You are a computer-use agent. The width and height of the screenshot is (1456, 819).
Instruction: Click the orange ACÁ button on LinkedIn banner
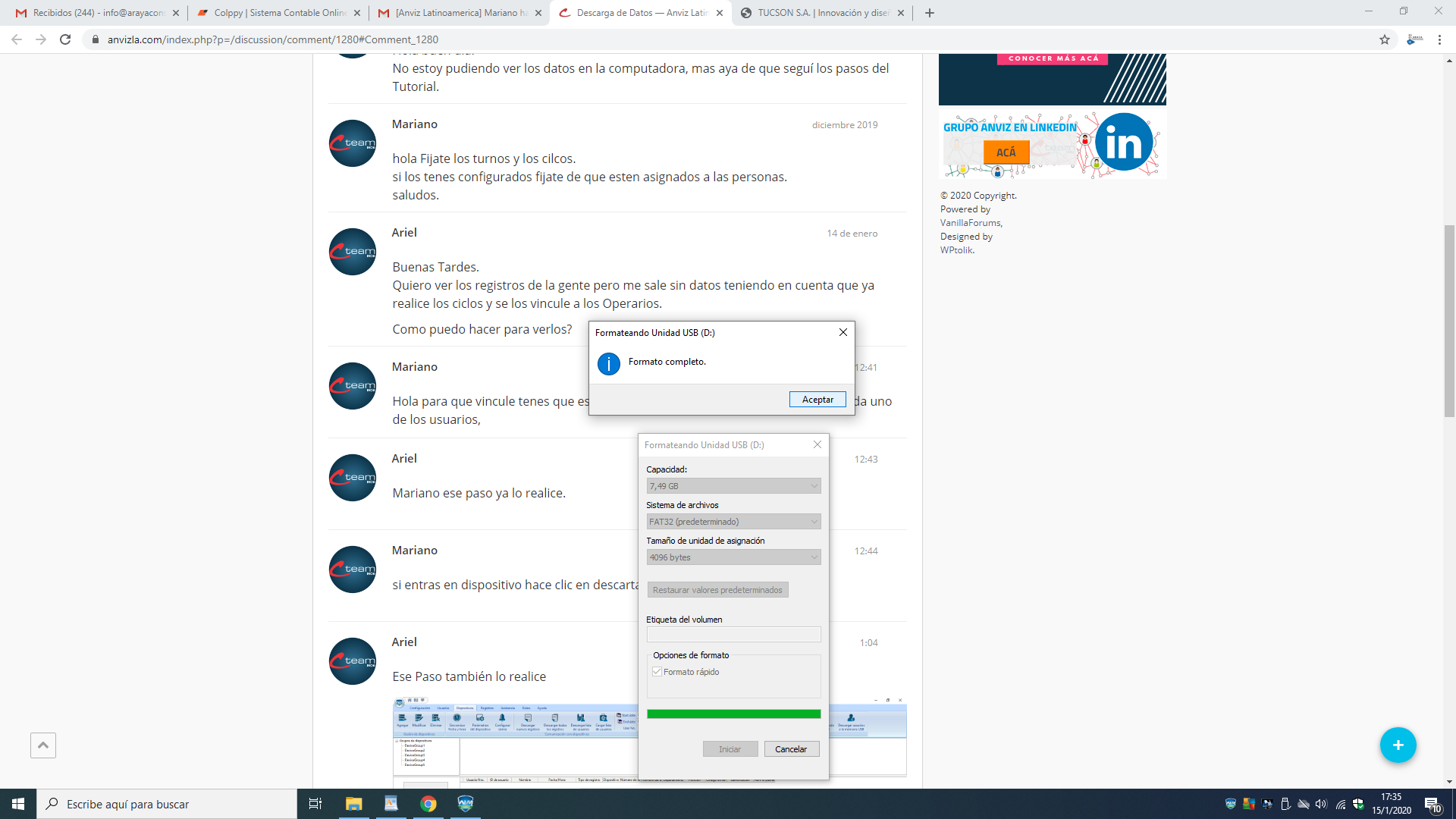(x=1006, y=152)
